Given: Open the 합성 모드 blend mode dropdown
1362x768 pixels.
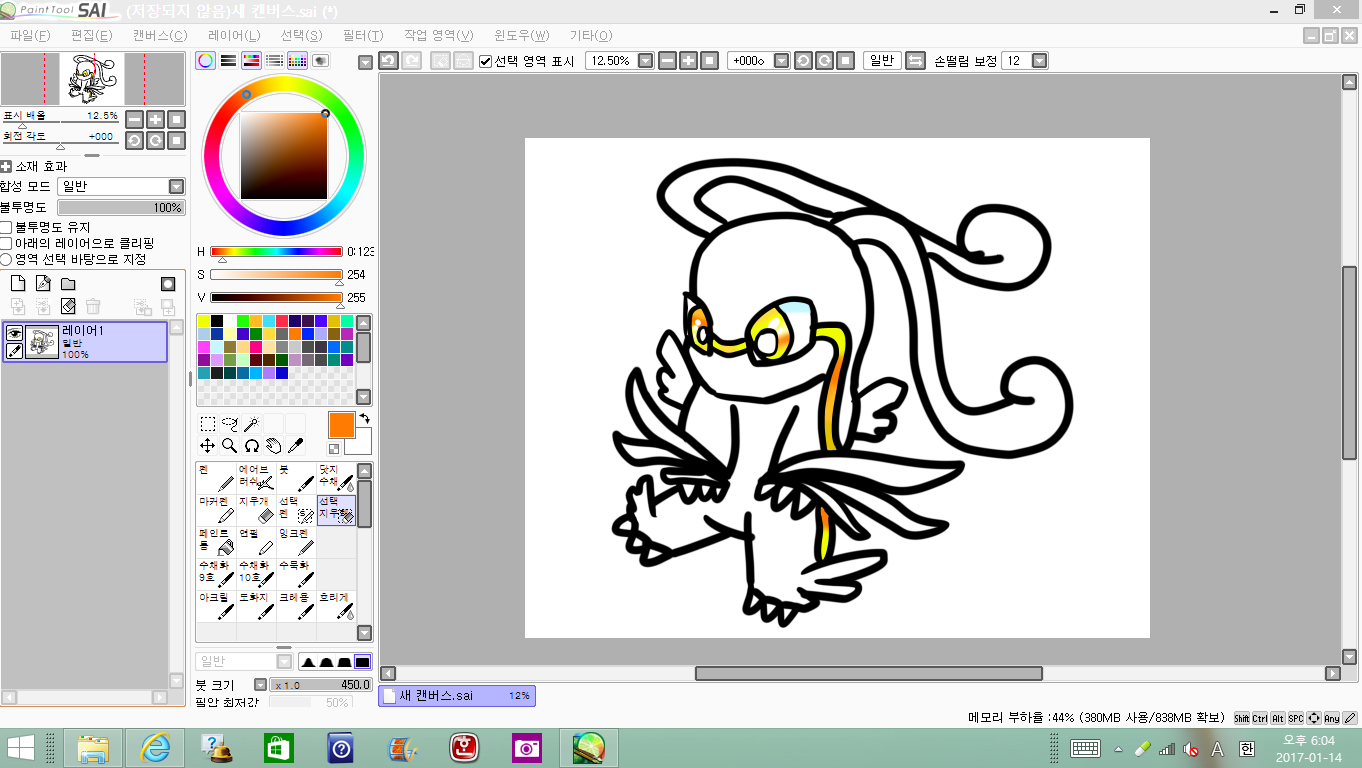Looking at the screenshot, I should coord(176,187).
